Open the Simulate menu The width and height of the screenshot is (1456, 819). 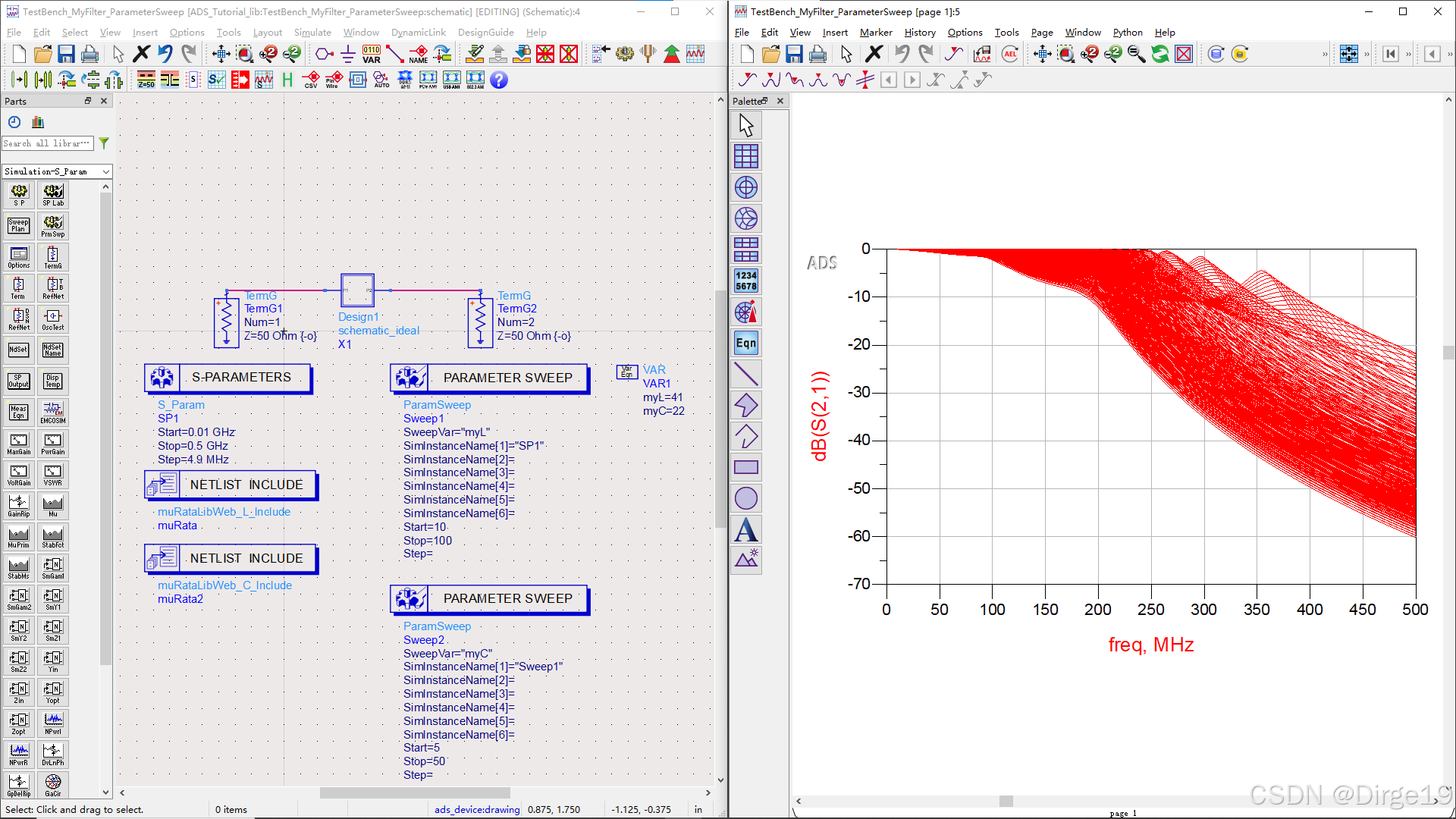point(312,33)
